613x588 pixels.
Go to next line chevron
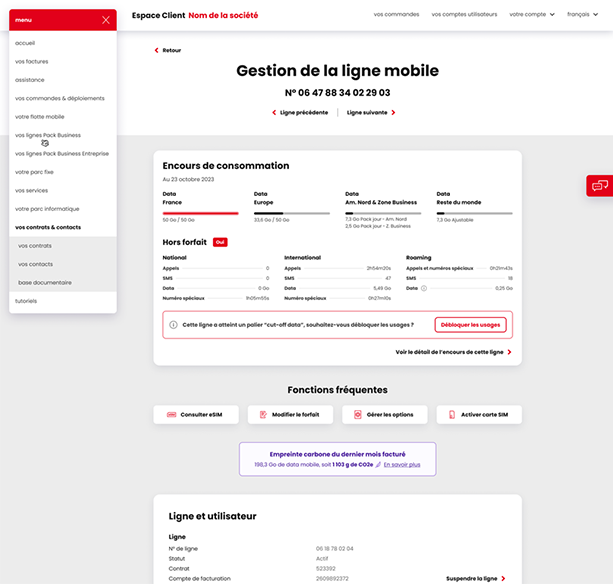click(393, 113)
